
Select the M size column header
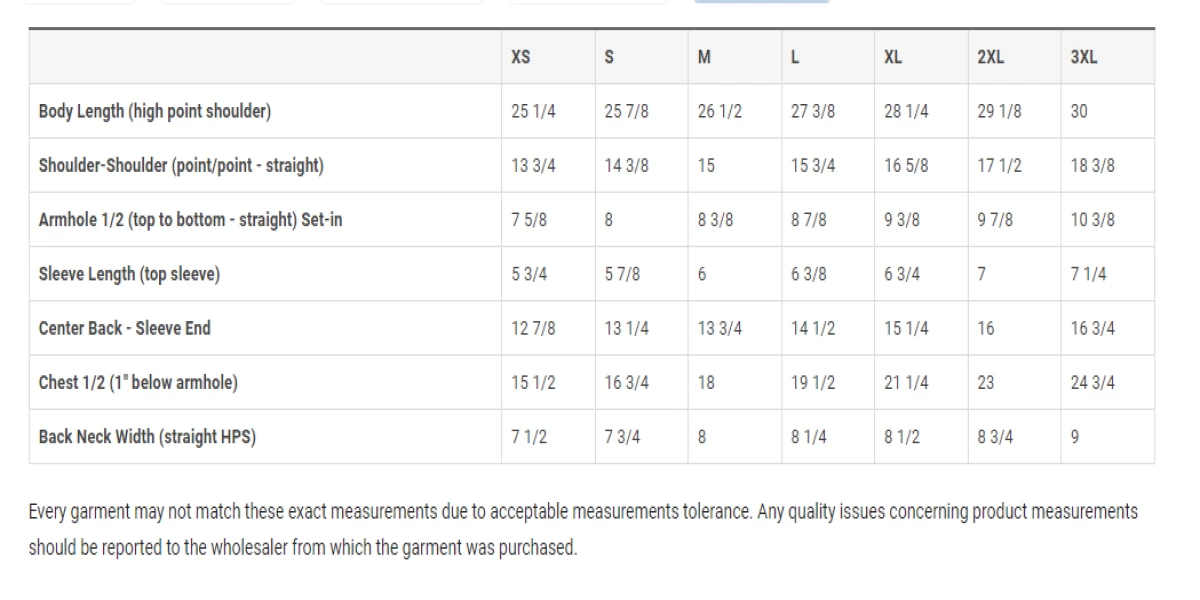click(x=704, y=57)
